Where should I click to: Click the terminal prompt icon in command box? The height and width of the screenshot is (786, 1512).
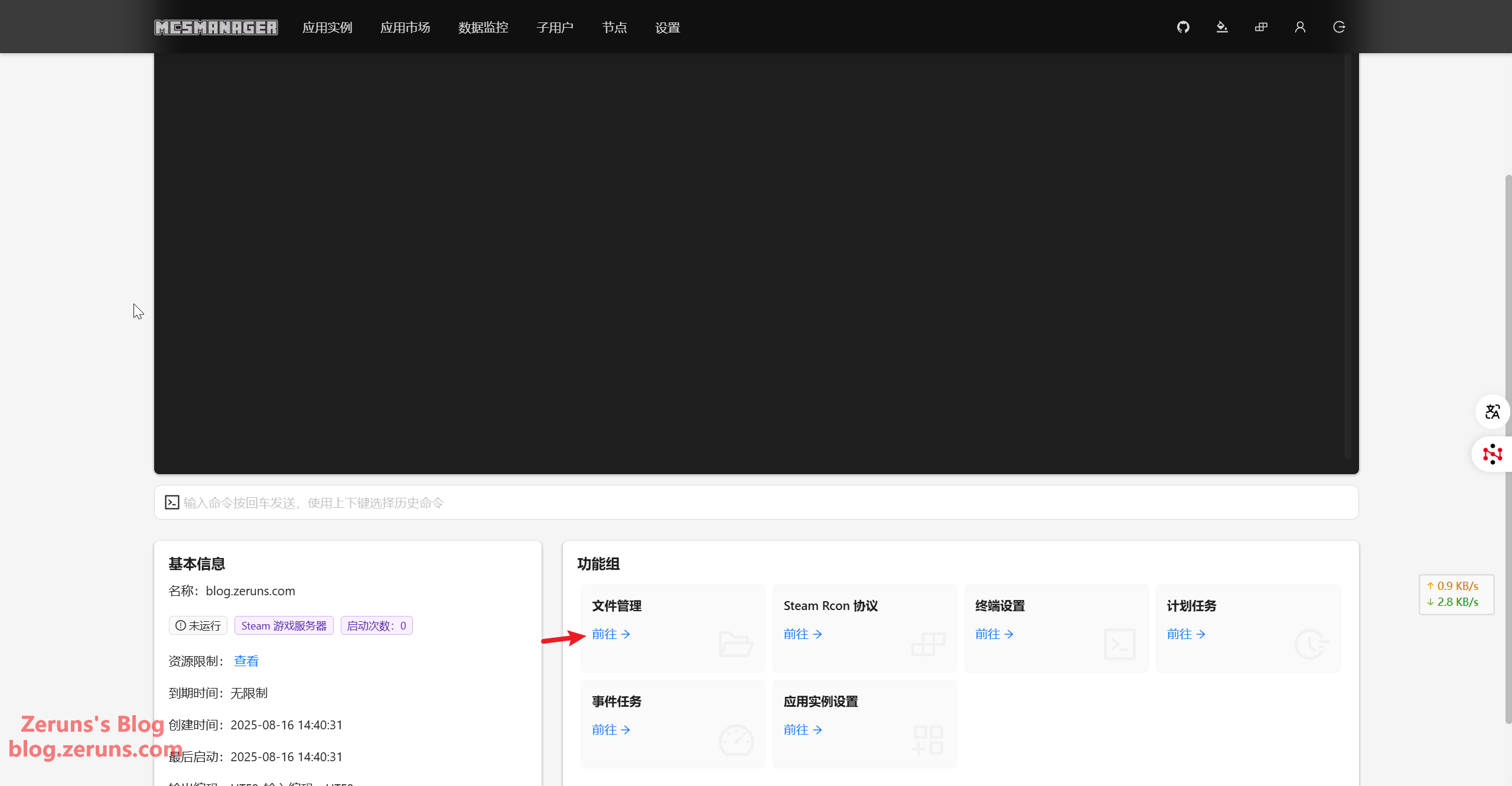click(x=172, y=503)
